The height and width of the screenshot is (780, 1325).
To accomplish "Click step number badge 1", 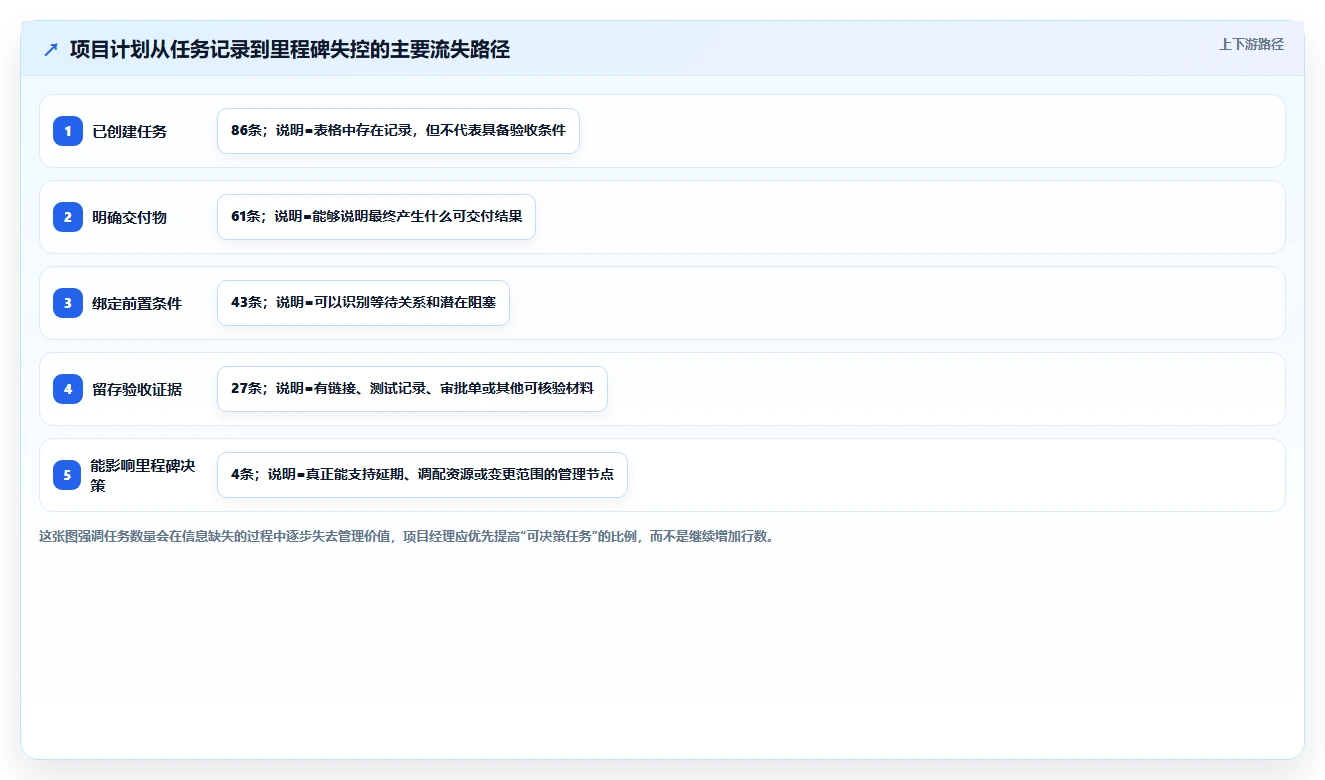I will click(x=68, y=131).
